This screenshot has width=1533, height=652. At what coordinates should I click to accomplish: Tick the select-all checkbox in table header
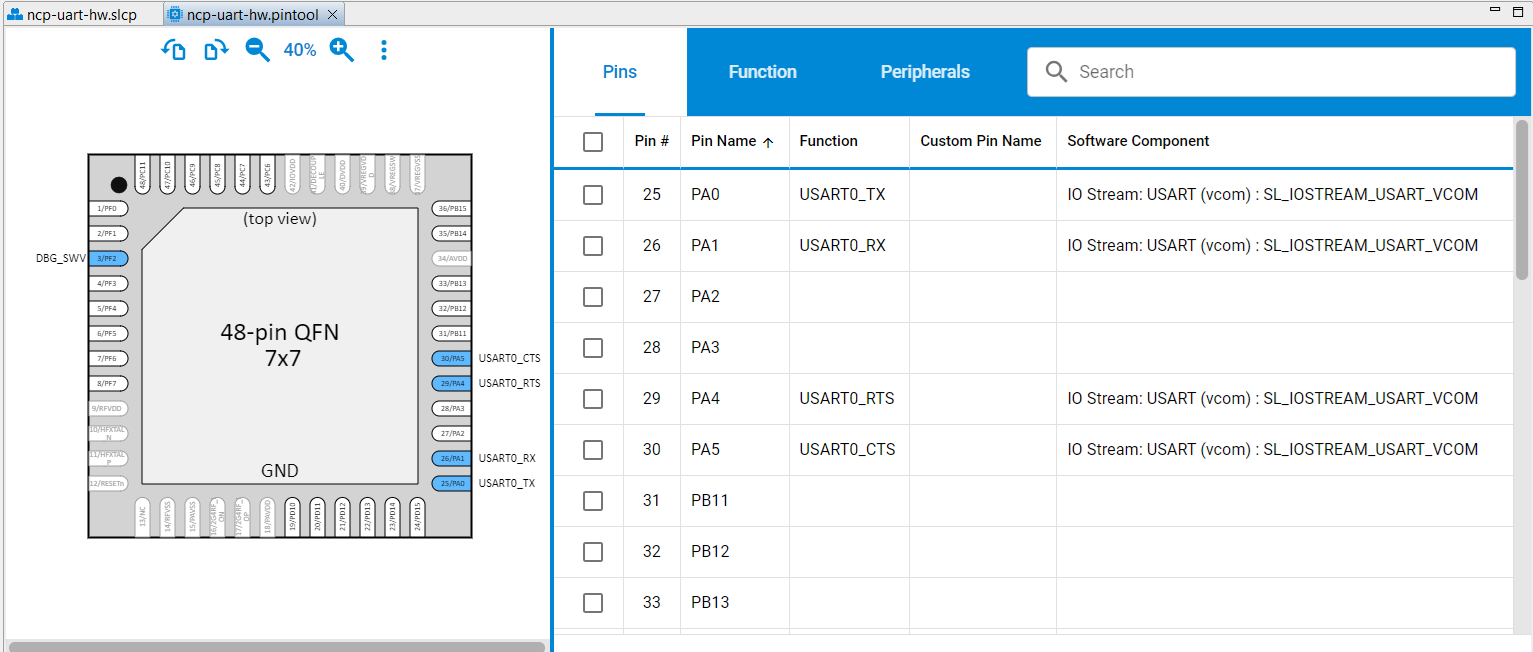[x=593, y=142]
